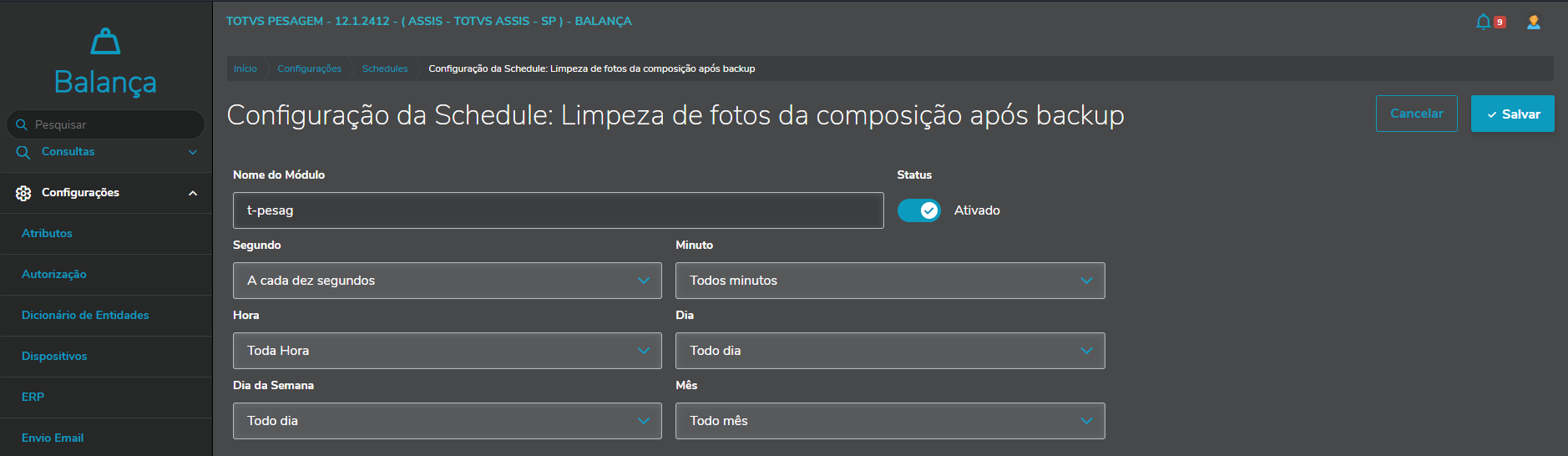This screenshot has width=1568, height=456.
Task: Click the search bar magnifier icon
Action: [22, 124]
